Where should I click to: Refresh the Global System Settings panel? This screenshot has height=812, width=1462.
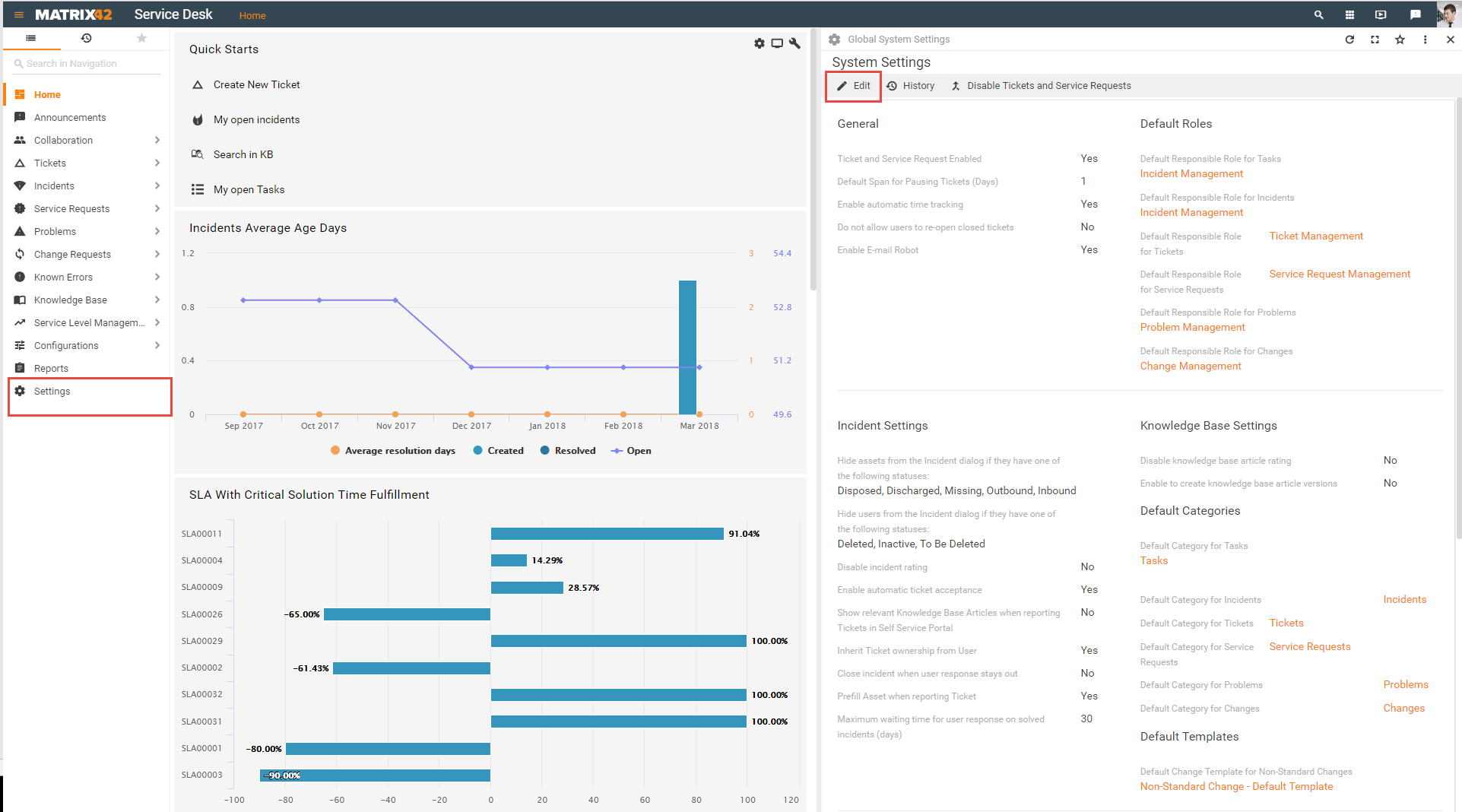coord(1349,40)
